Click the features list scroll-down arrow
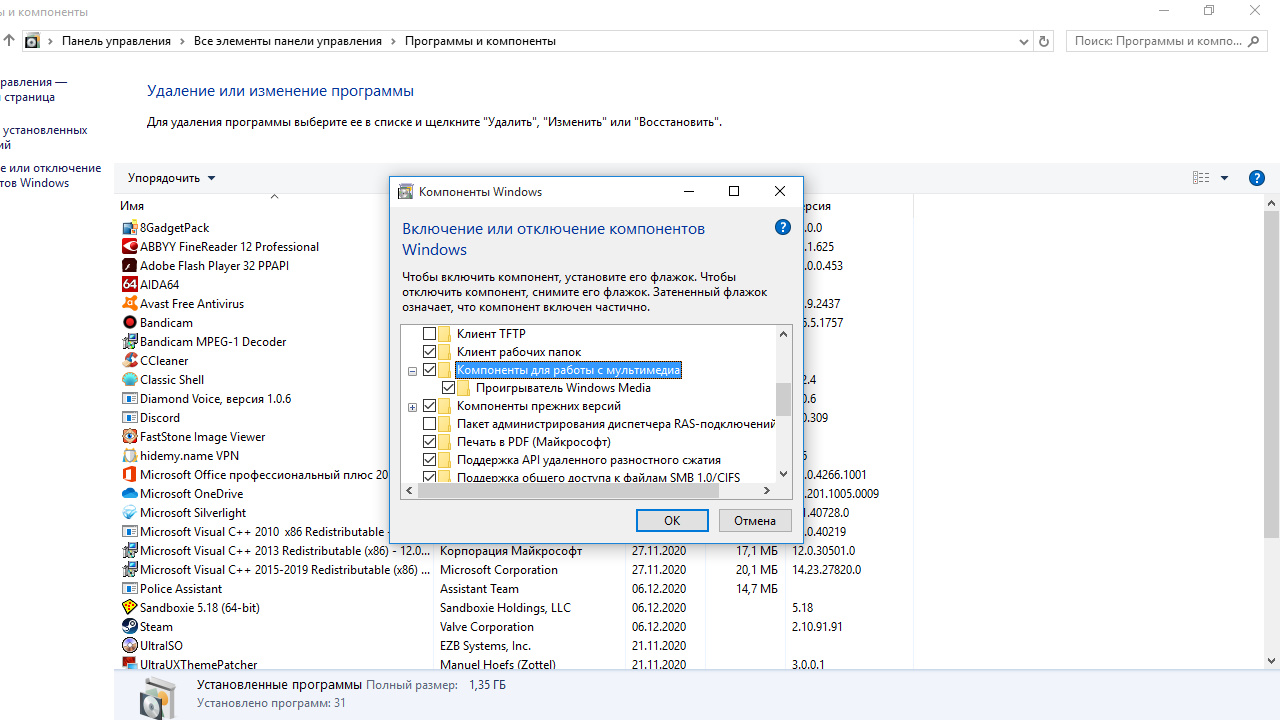Viewport: 1280px width, 720px height. (783, 474)
